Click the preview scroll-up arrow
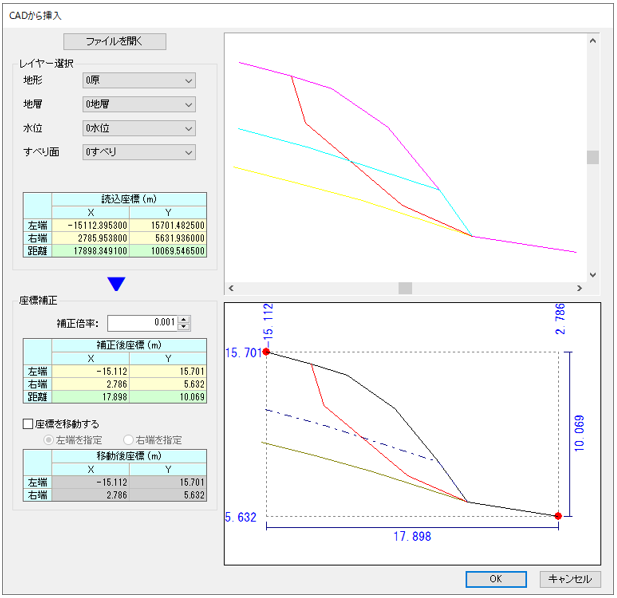This screenshot has width=617, height=598. click(593, 41)
